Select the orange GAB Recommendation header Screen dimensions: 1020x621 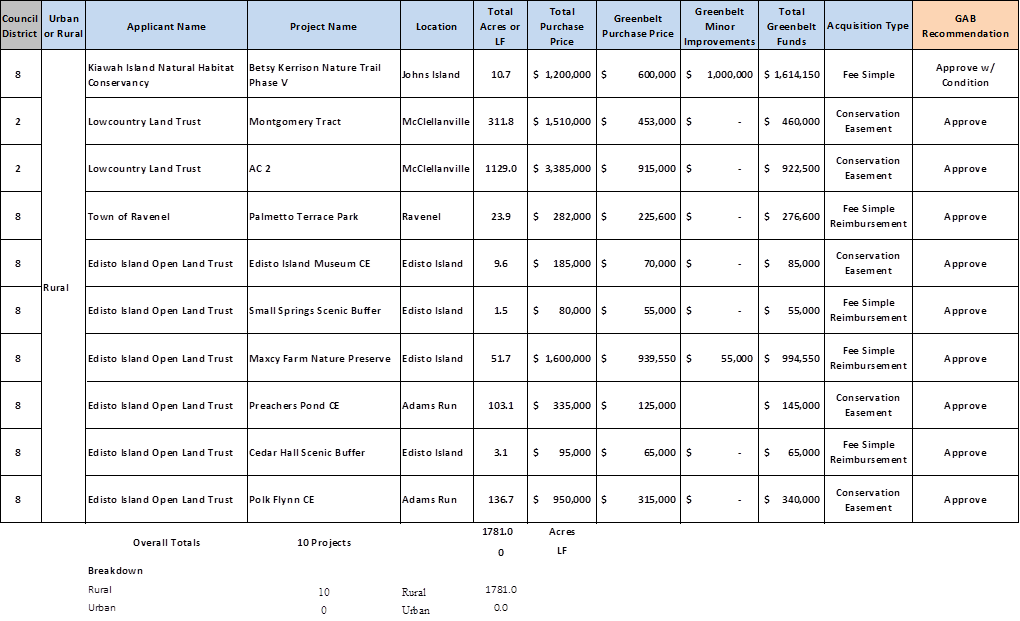[965, 26]
